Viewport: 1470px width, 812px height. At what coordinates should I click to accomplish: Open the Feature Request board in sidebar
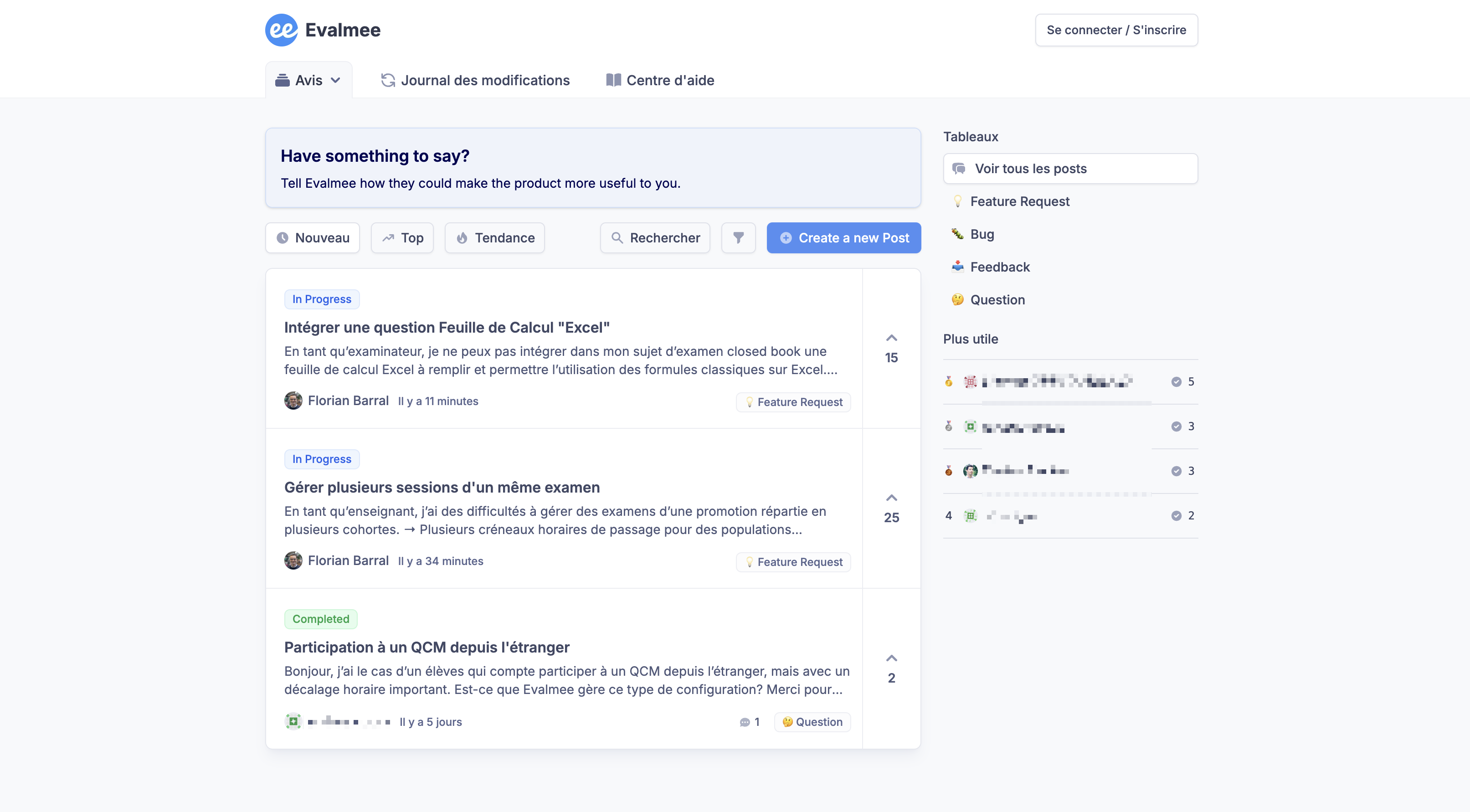pyautogui.click(x=1019, y=201)
